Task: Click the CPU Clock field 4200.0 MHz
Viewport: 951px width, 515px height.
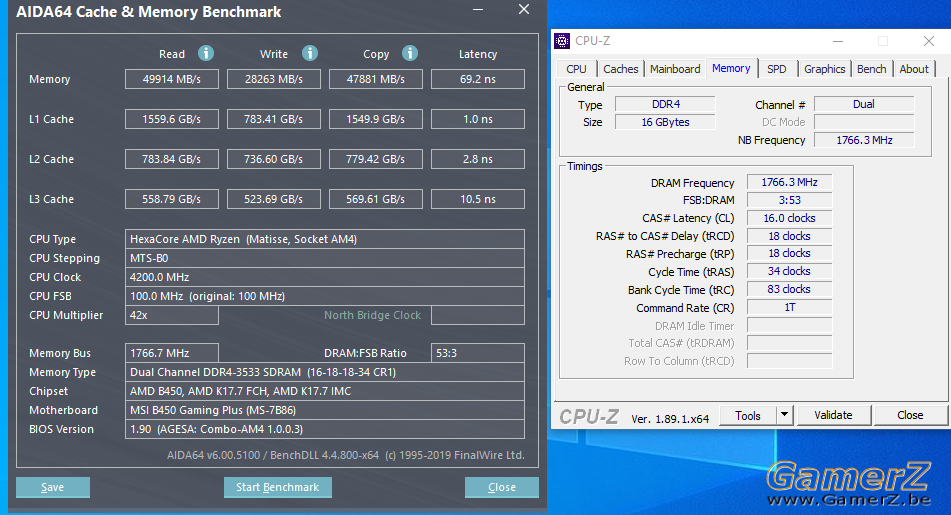Action: pos(324,277)
